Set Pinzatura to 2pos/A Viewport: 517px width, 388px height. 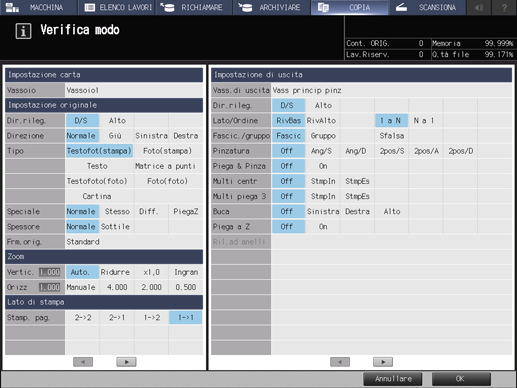point(426,151)
